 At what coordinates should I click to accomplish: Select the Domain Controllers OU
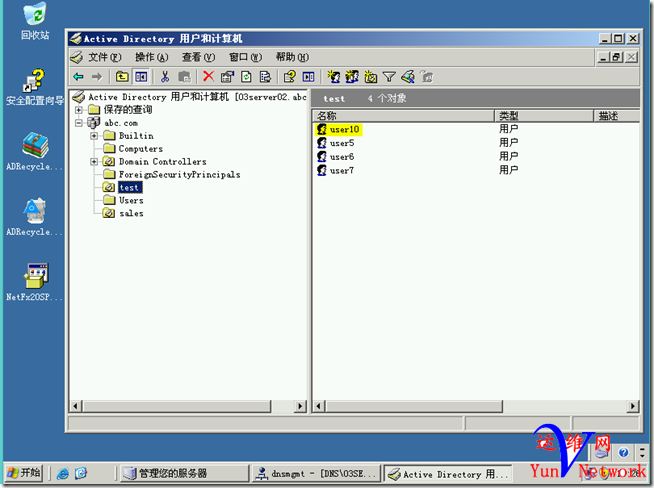pyautogui.click(x=162, y=162)
